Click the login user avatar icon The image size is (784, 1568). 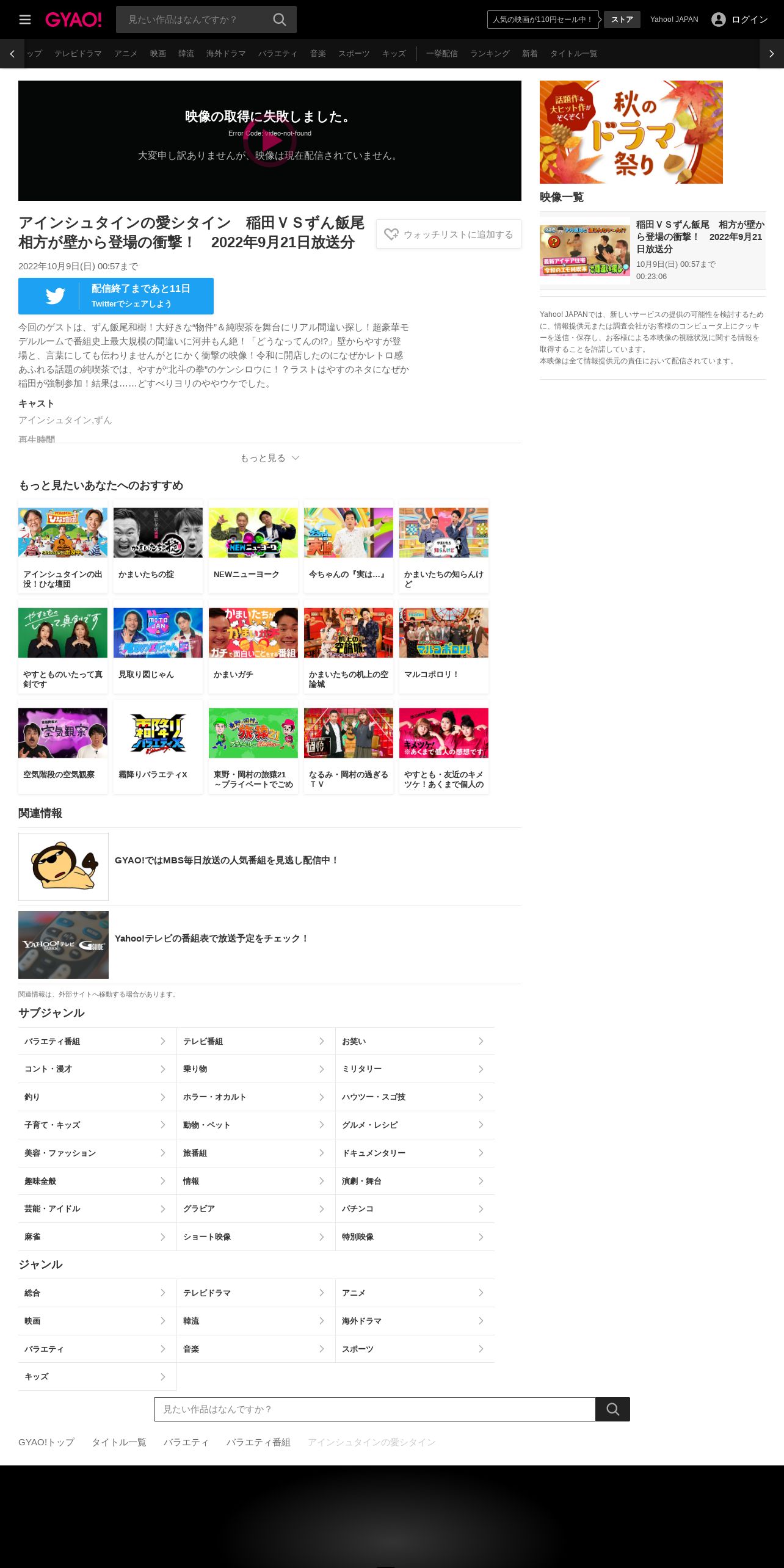pyautogui.click(x=719, y=20)
